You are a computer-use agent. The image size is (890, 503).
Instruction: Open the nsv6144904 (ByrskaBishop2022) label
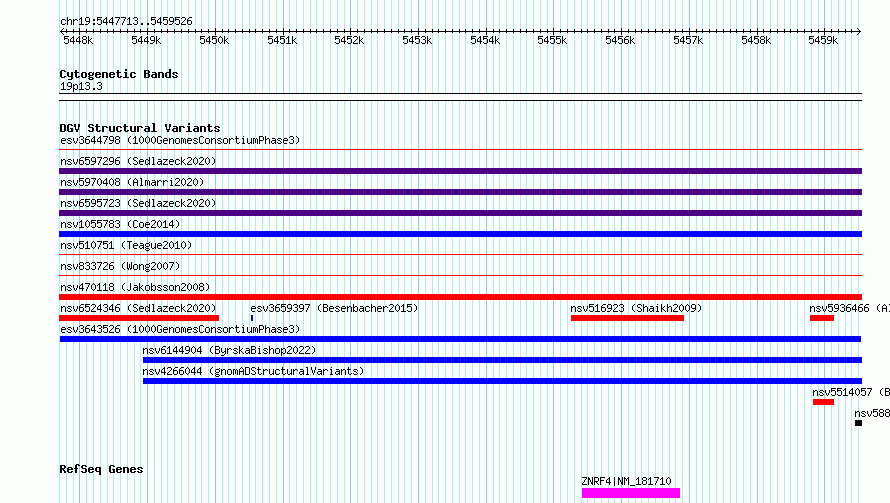coord(229,350)
